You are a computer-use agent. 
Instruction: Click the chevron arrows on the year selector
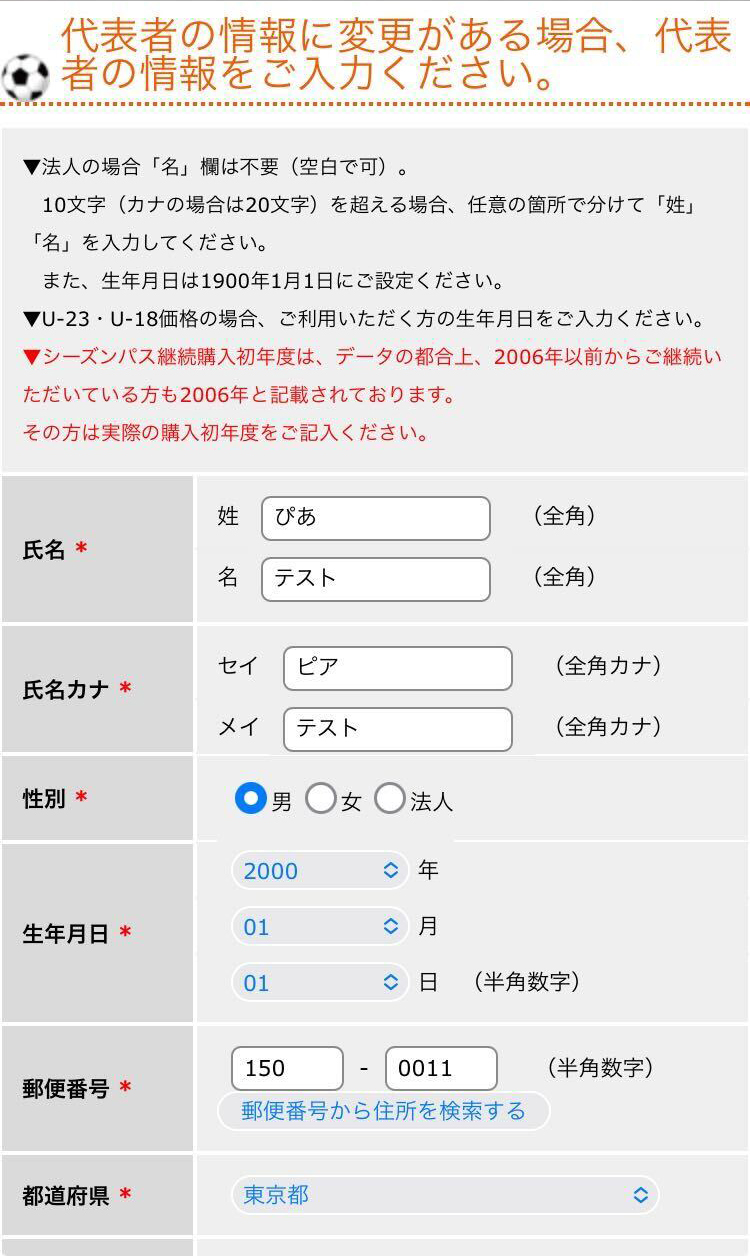click(391, 871)
